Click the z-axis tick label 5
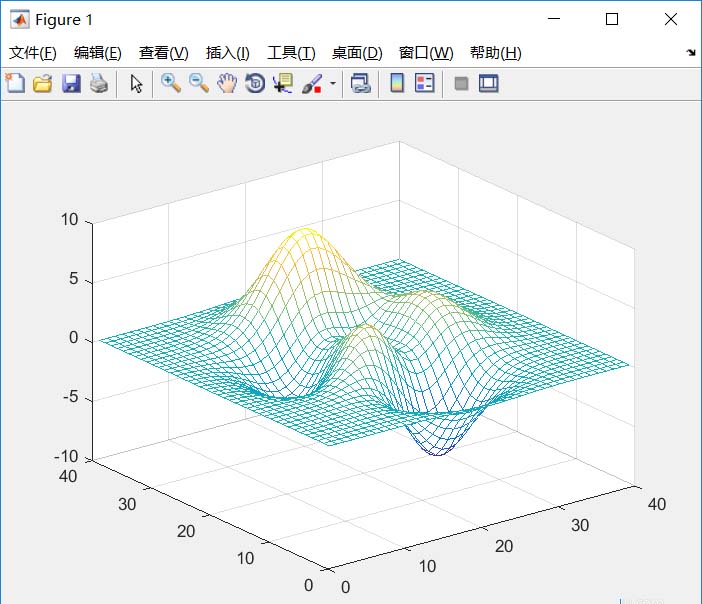Viewport: 702px width, 604px height. point(74,279)
